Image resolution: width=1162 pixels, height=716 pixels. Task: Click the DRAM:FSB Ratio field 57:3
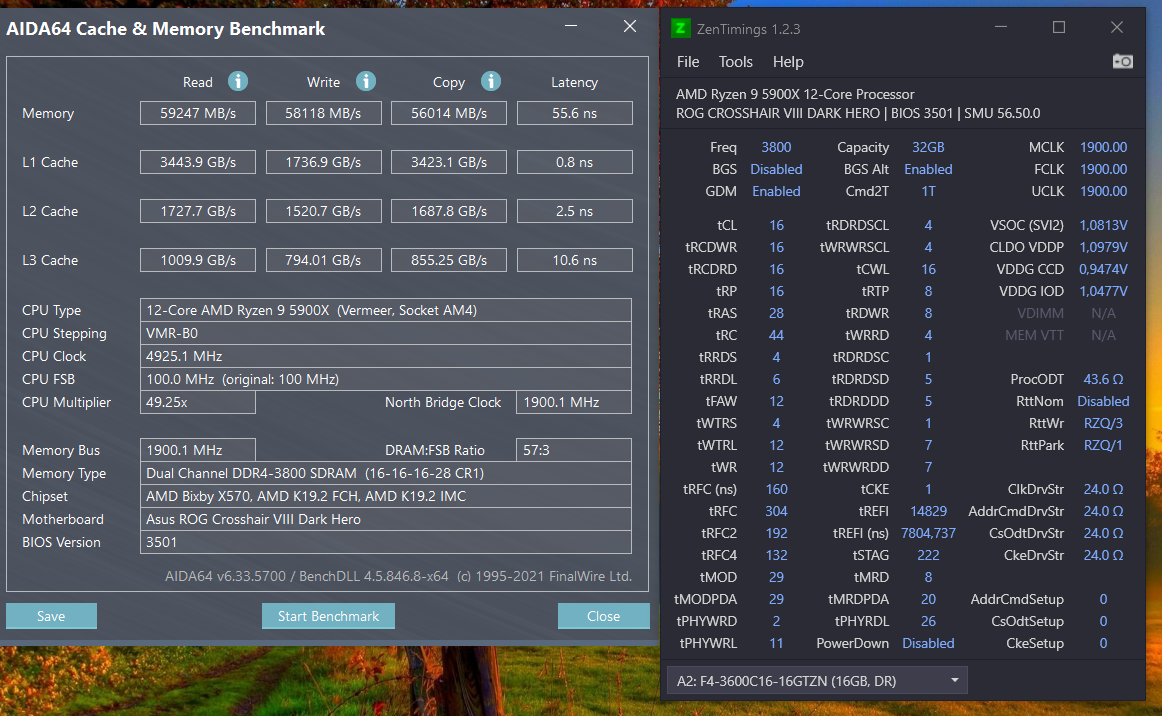point(574,449)
